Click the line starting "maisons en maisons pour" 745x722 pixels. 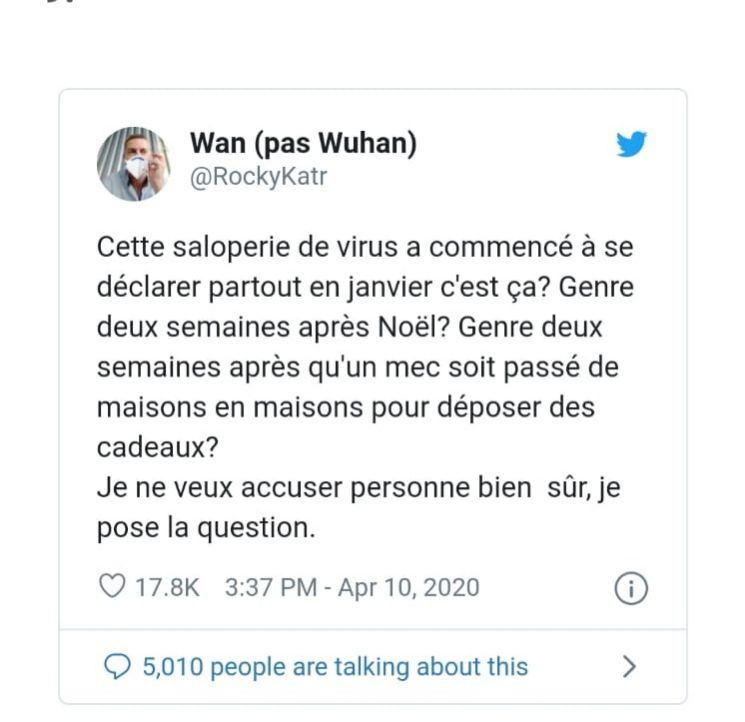tap(346, 407)
